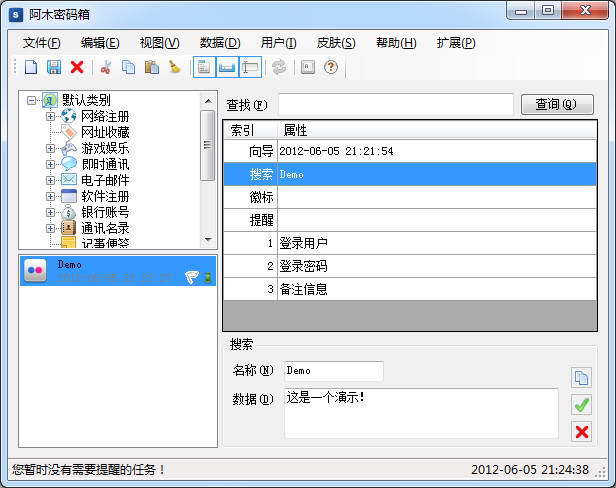Confirm edit with the green checkmark icon
616x488 pixels.
click(x=581, y=405)
